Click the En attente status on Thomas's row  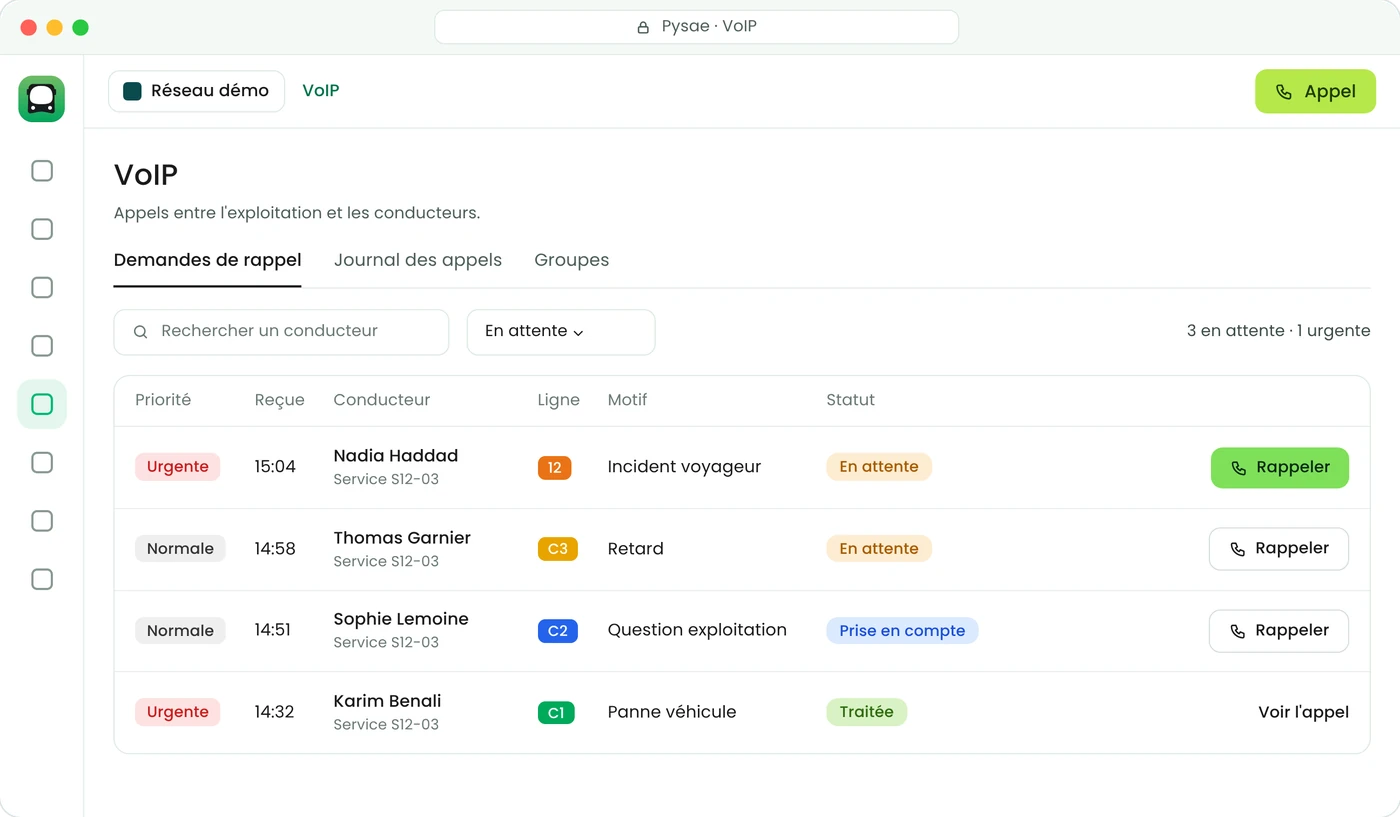click(878, 549)
